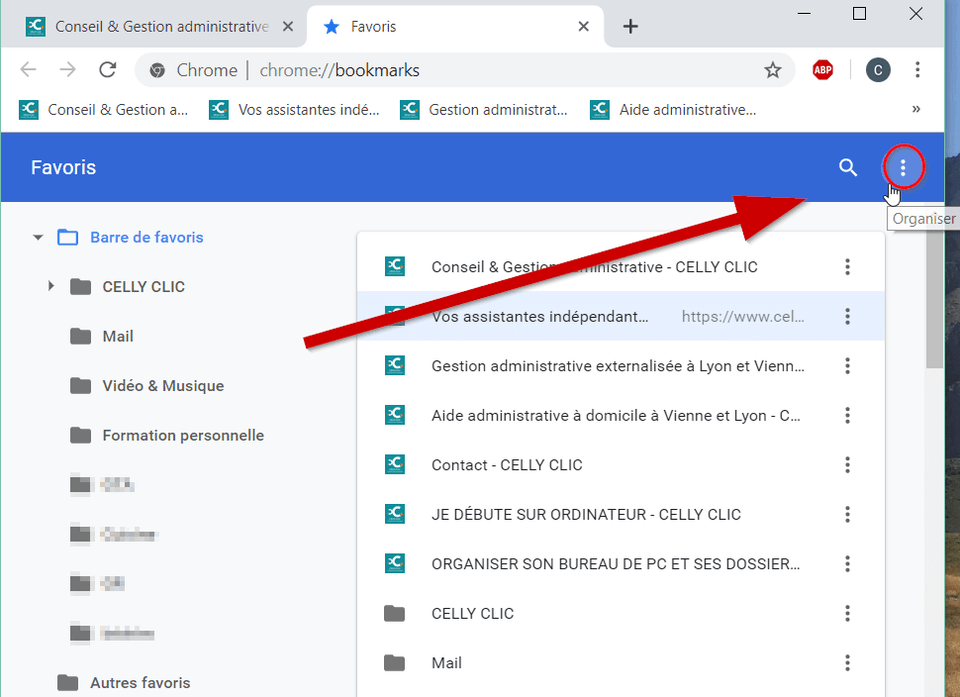The height and width of the screenshot is (697, 960).
Task: Open more actions for Vos assistantes indépendant bookmark
Action: [x=847, y=316]
